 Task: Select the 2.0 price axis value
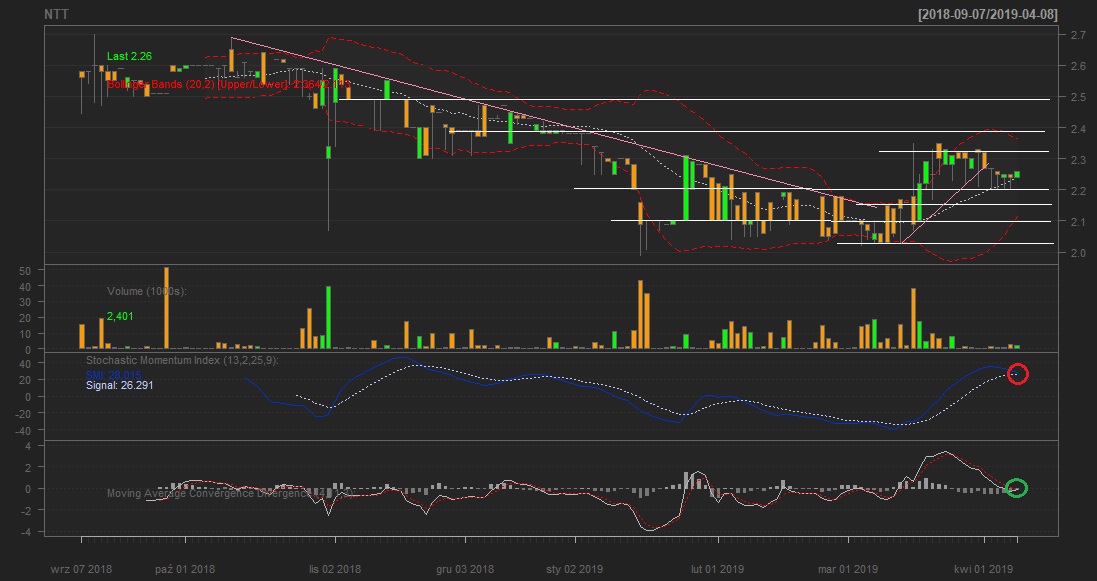1077,253
